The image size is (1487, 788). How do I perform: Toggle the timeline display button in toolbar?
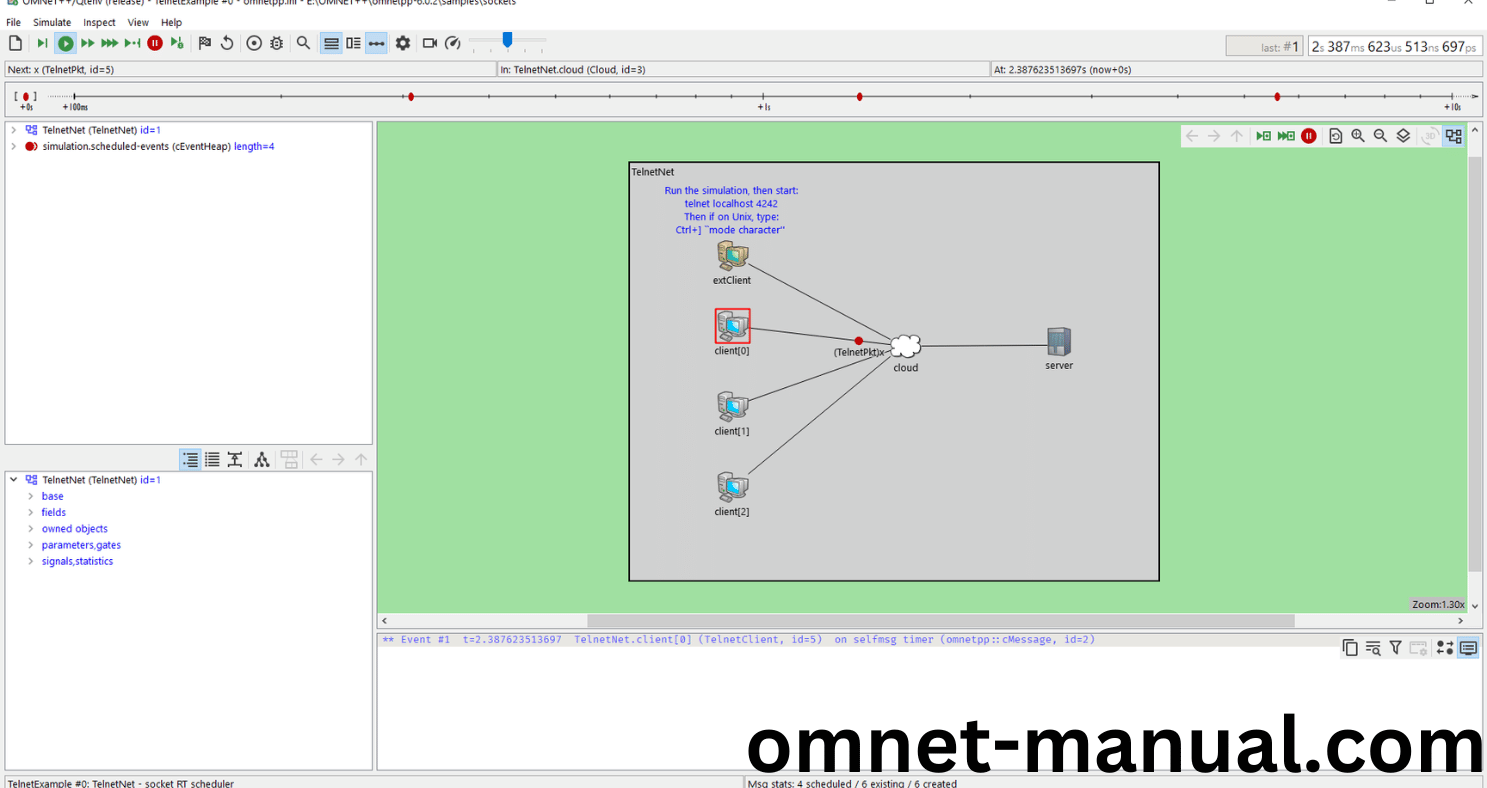376,43
